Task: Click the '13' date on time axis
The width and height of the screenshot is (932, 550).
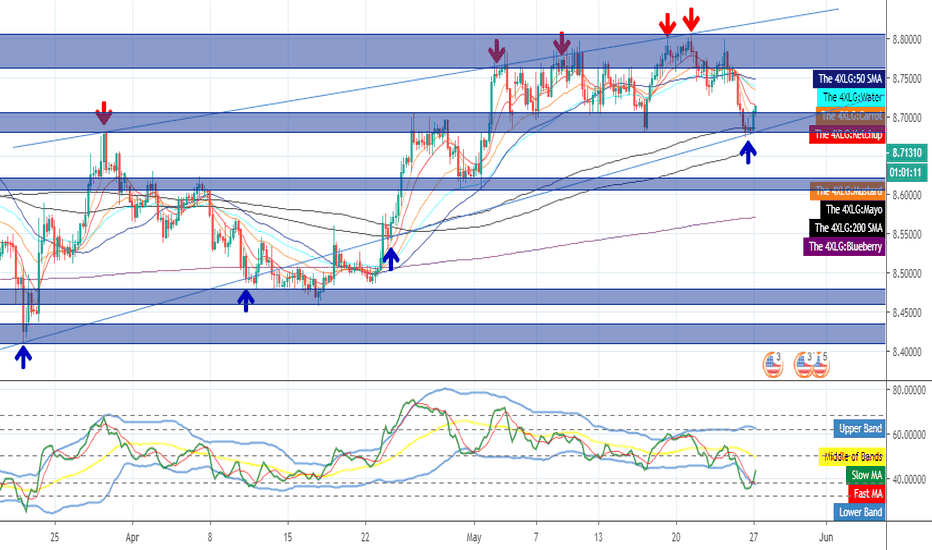Action: pos(598,538)
